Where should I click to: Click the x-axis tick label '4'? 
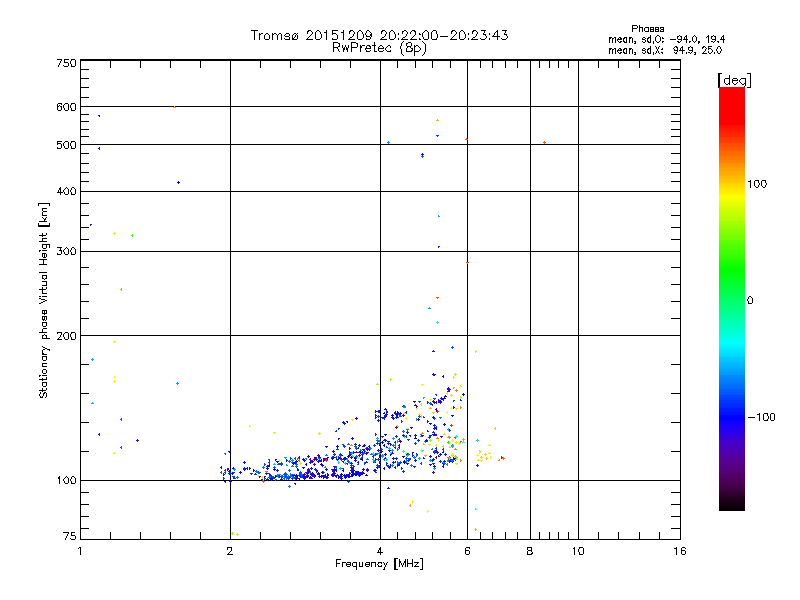click(x=380, y=551)
